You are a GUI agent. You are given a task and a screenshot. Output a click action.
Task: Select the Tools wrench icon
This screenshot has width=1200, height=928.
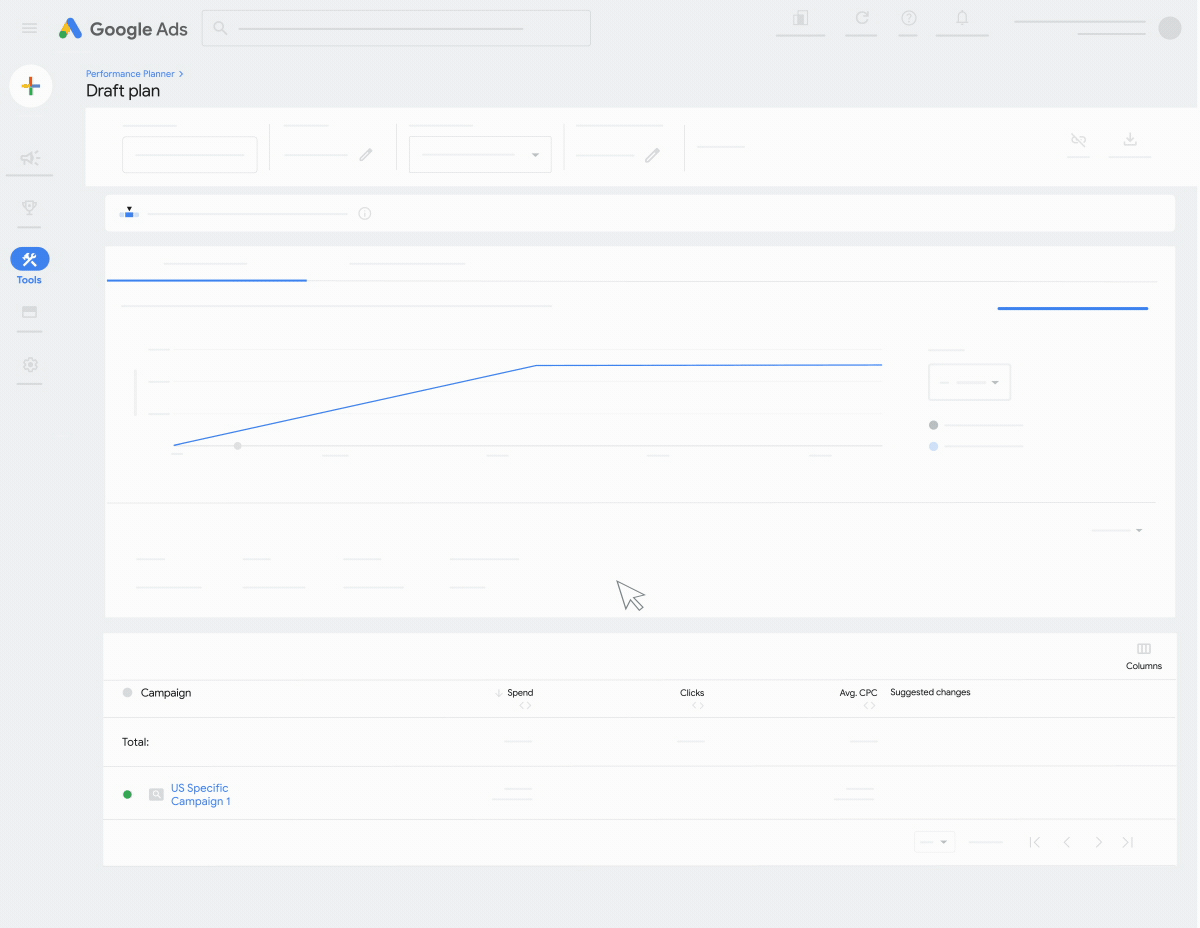pyautogui.click(x=30, y=260)
